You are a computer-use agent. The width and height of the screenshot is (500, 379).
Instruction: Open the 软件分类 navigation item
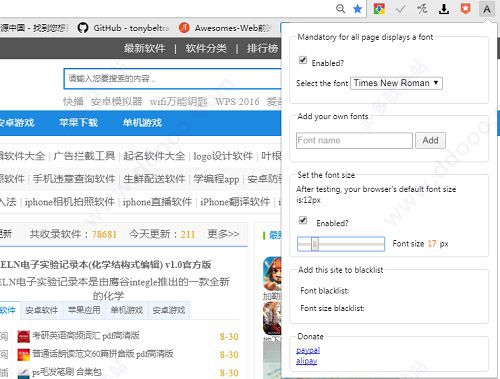click(x=206, y=48)
